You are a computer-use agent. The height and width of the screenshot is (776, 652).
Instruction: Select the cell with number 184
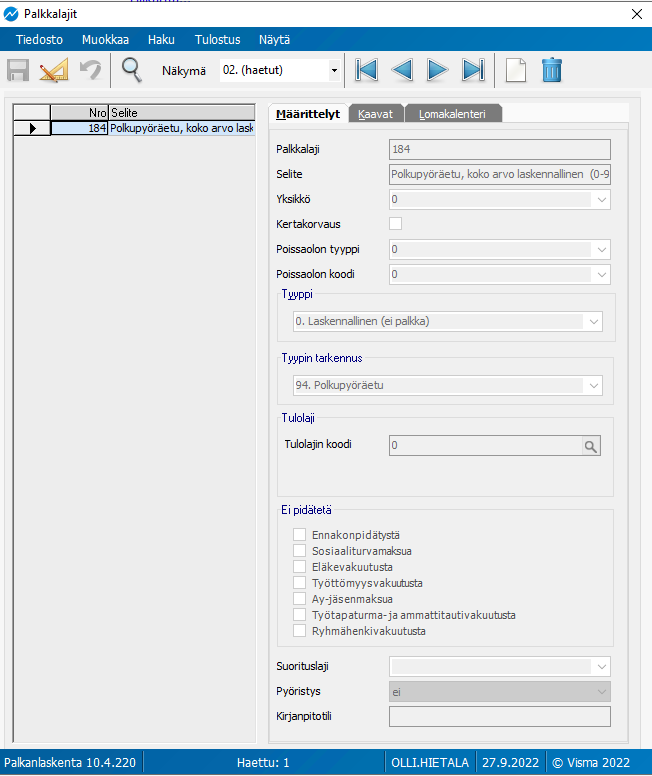[x=79, y=129]
